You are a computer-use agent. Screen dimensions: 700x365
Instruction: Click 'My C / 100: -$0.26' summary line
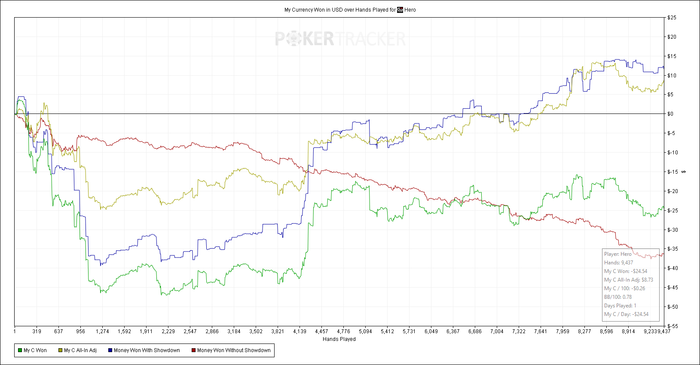coord(625,288)
